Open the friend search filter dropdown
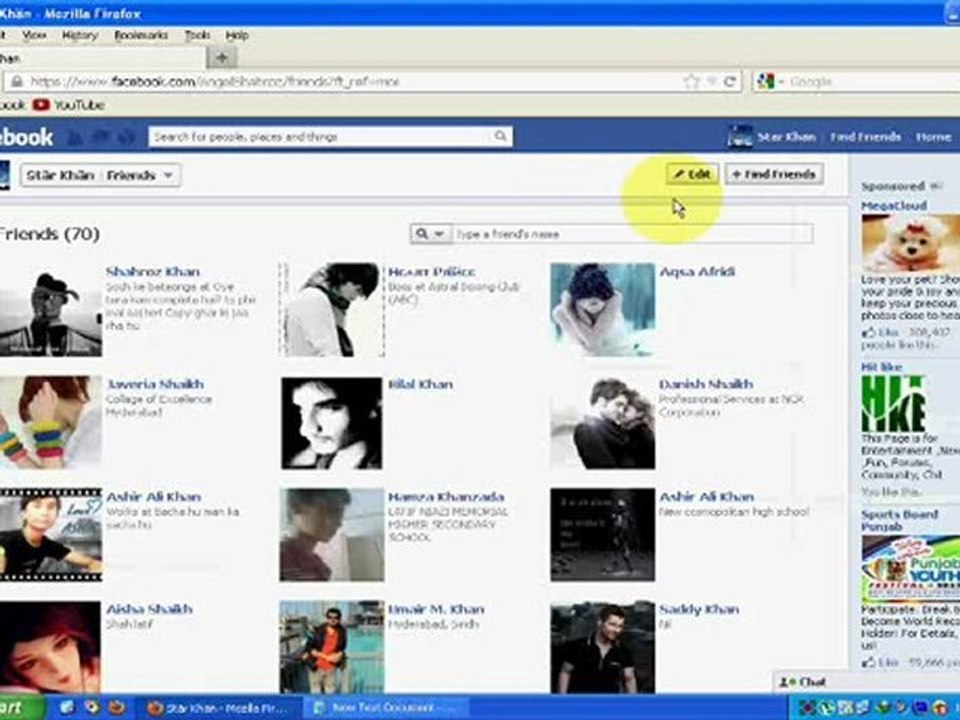The image size is (960, 720). point(431,234)
